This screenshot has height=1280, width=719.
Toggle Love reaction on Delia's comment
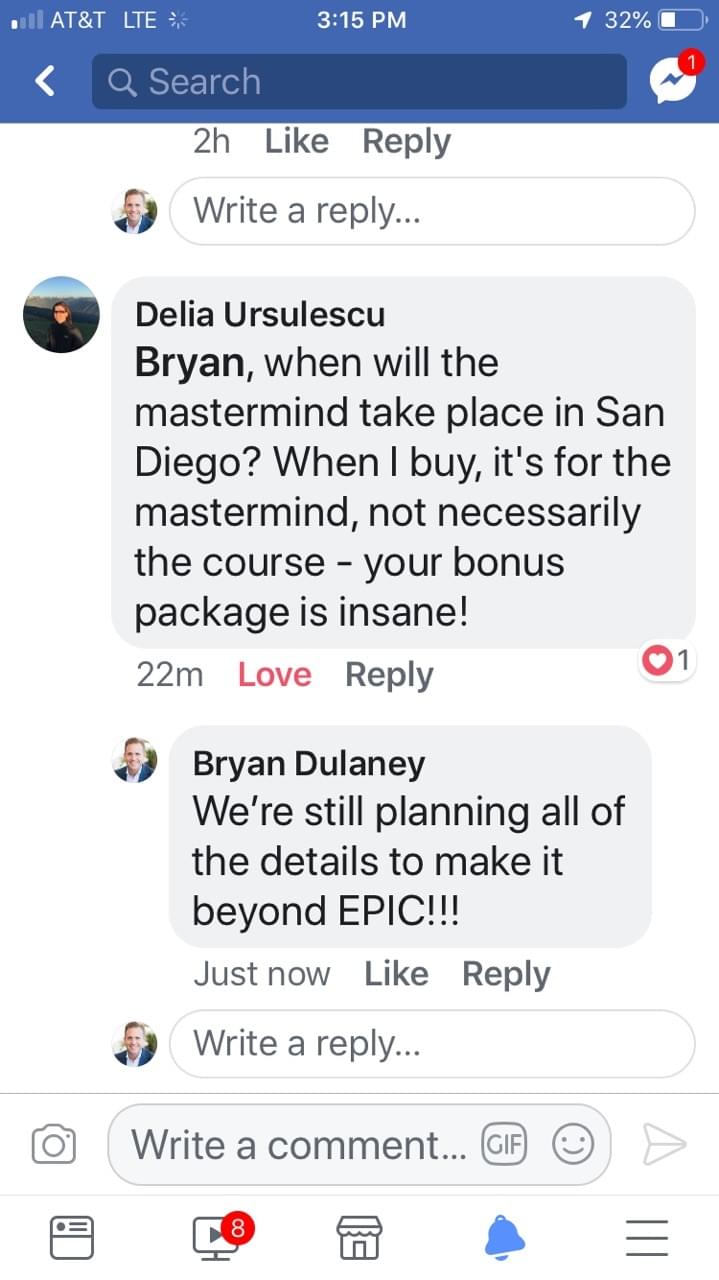click(274, 675)
